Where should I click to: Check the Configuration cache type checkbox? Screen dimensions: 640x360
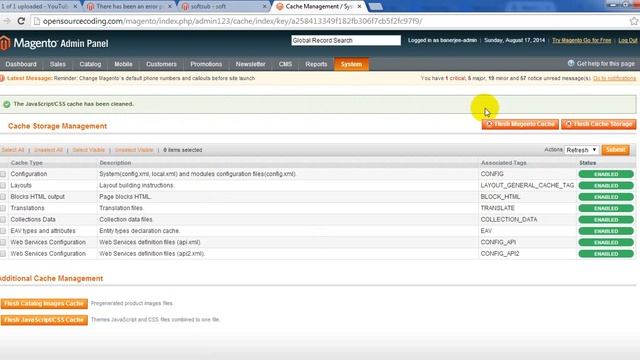pyautogui.click(x=3, y=174)
